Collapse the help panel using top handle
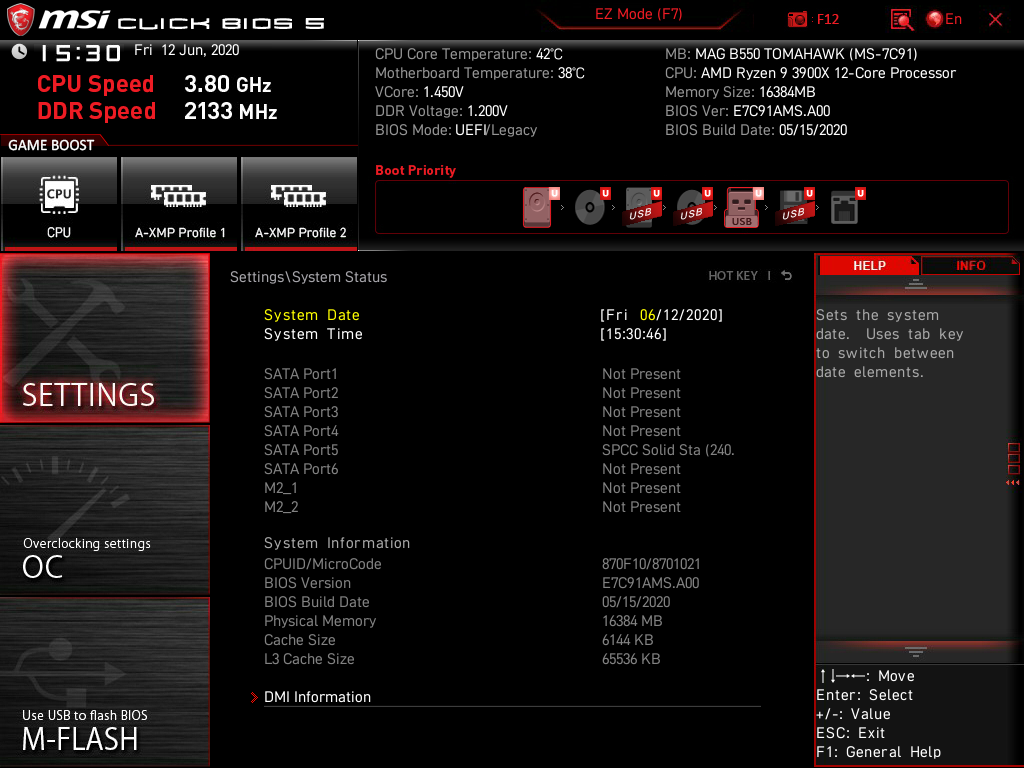The width and height of the screenshot is (1024, 768). point(916,283)
